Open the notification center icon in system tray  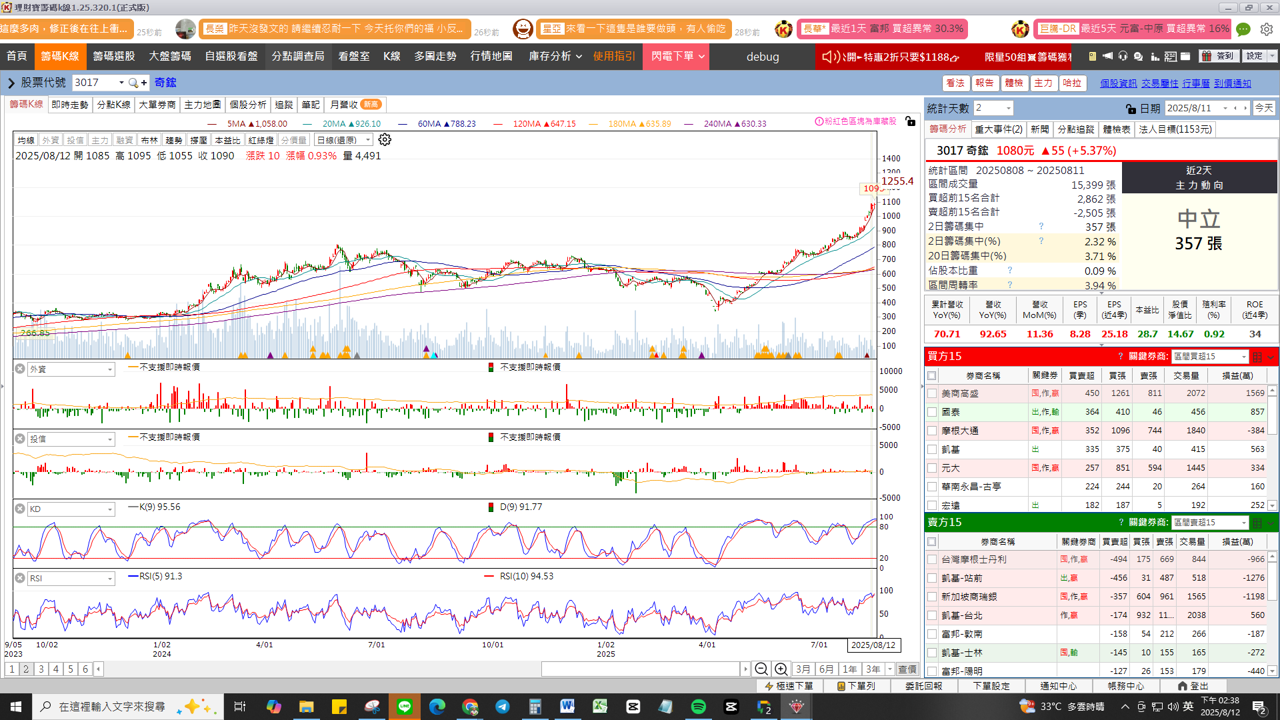point(1260,707)
